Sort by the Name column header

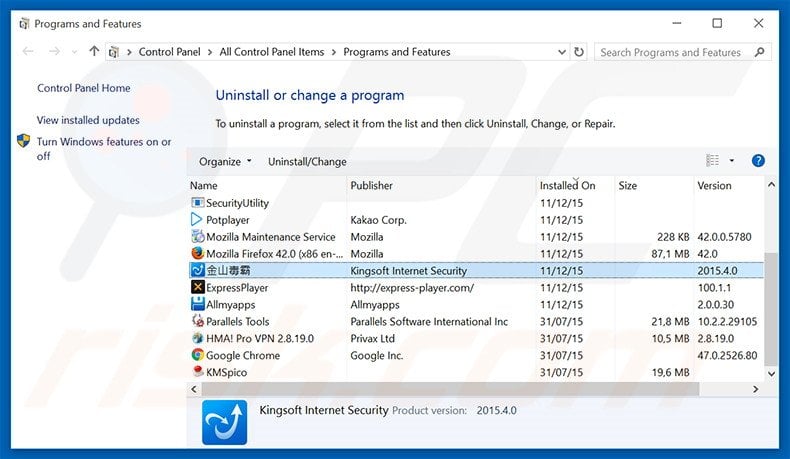point(267,185)
